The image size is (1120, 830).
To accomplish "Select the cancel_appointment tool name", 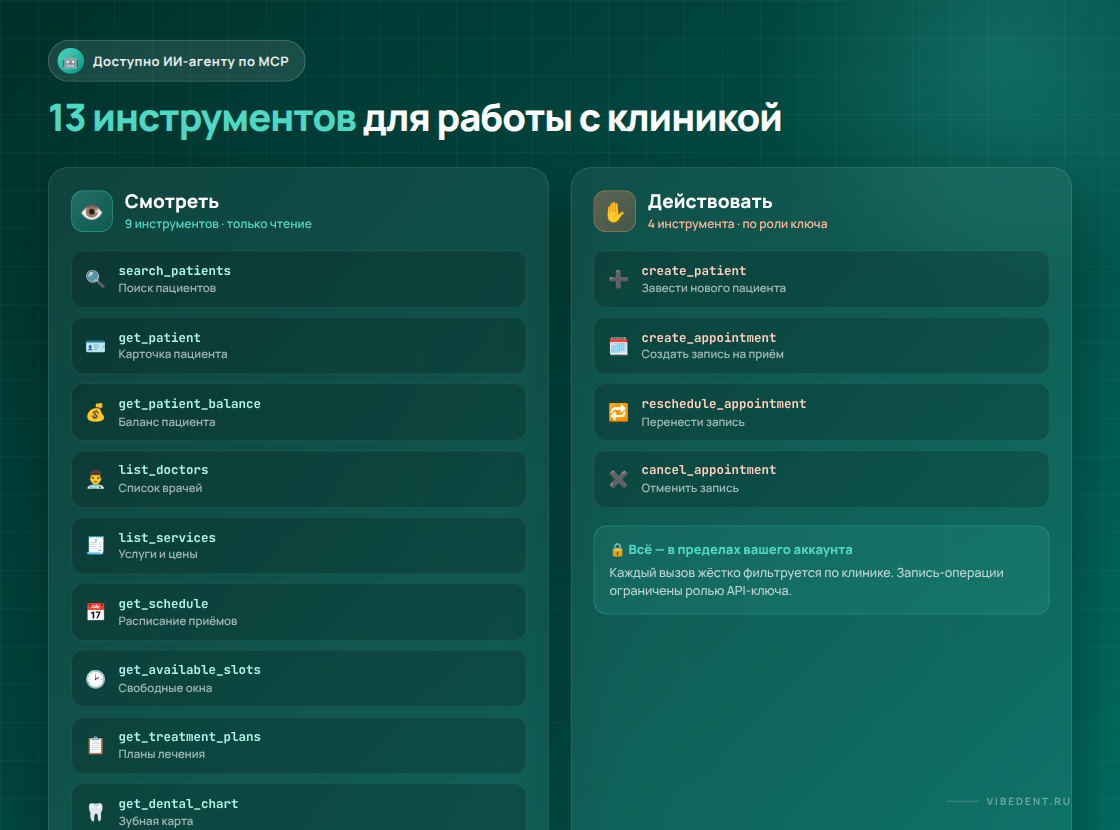I will click(708, 469).
